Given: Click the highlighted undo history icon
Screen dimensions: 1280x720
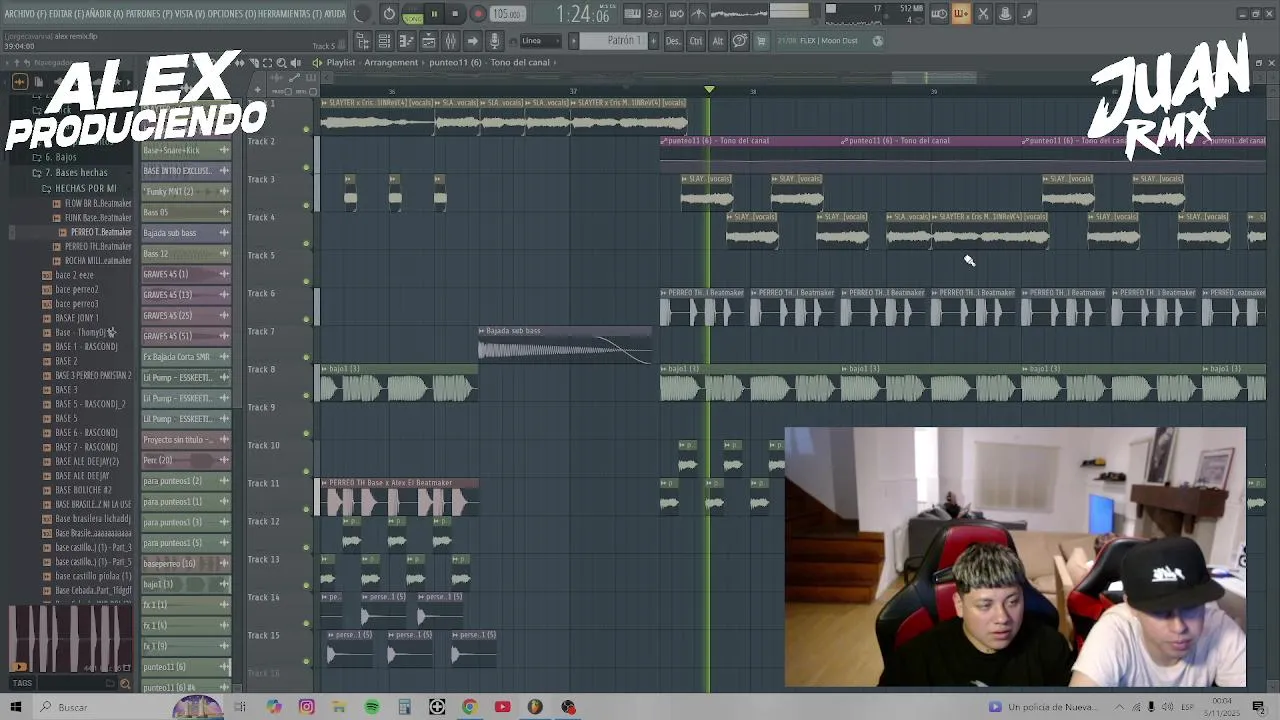Looking at the screenshot, I should [x=960, y=14].
